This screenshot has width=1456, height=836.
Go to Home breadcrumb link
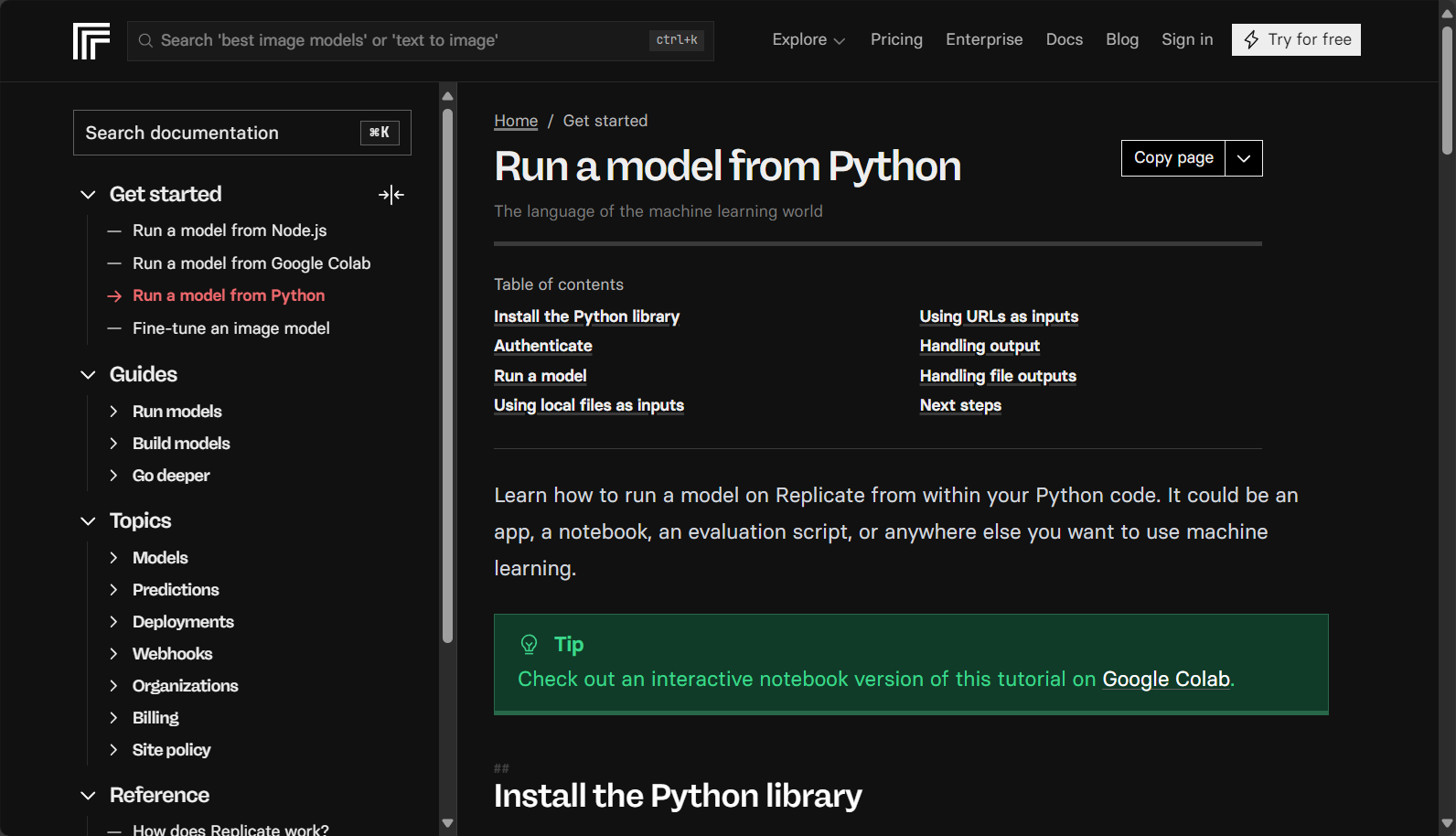coord(516,121)
